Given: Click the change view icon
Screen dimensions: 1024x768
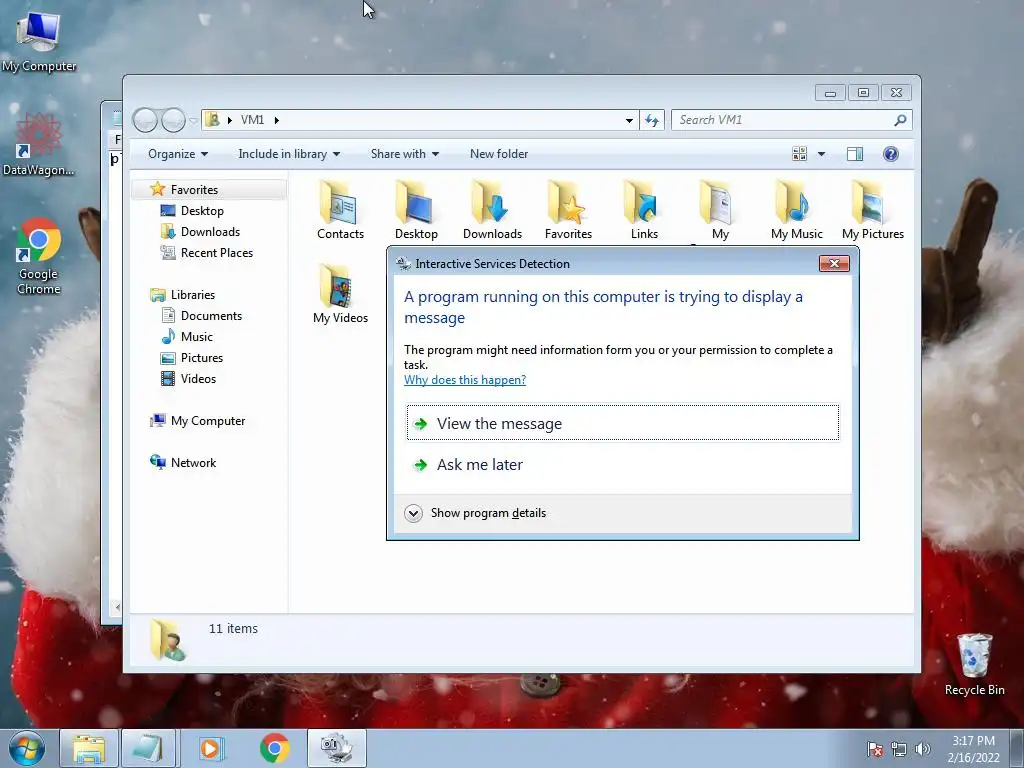Looking at the screenshot, I should [799, 154].
